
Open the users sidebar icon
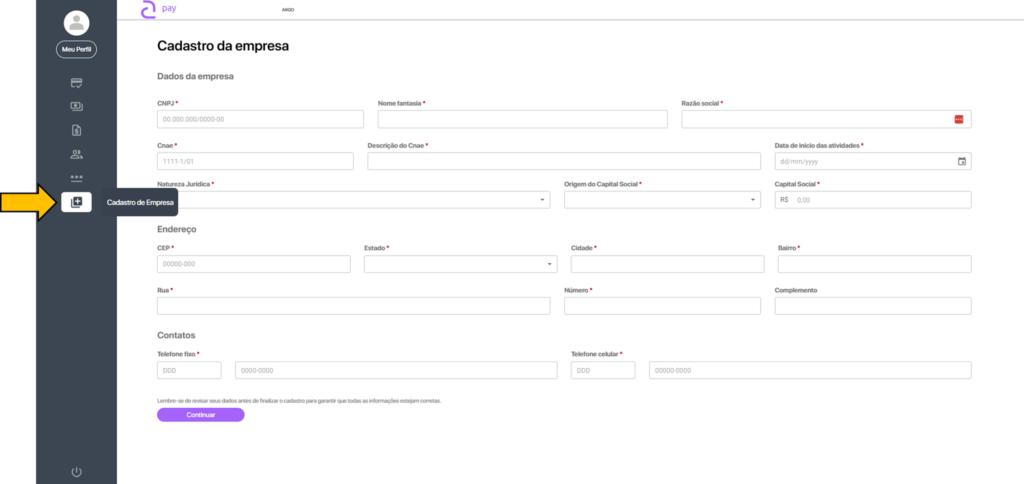tap(76, 154)
